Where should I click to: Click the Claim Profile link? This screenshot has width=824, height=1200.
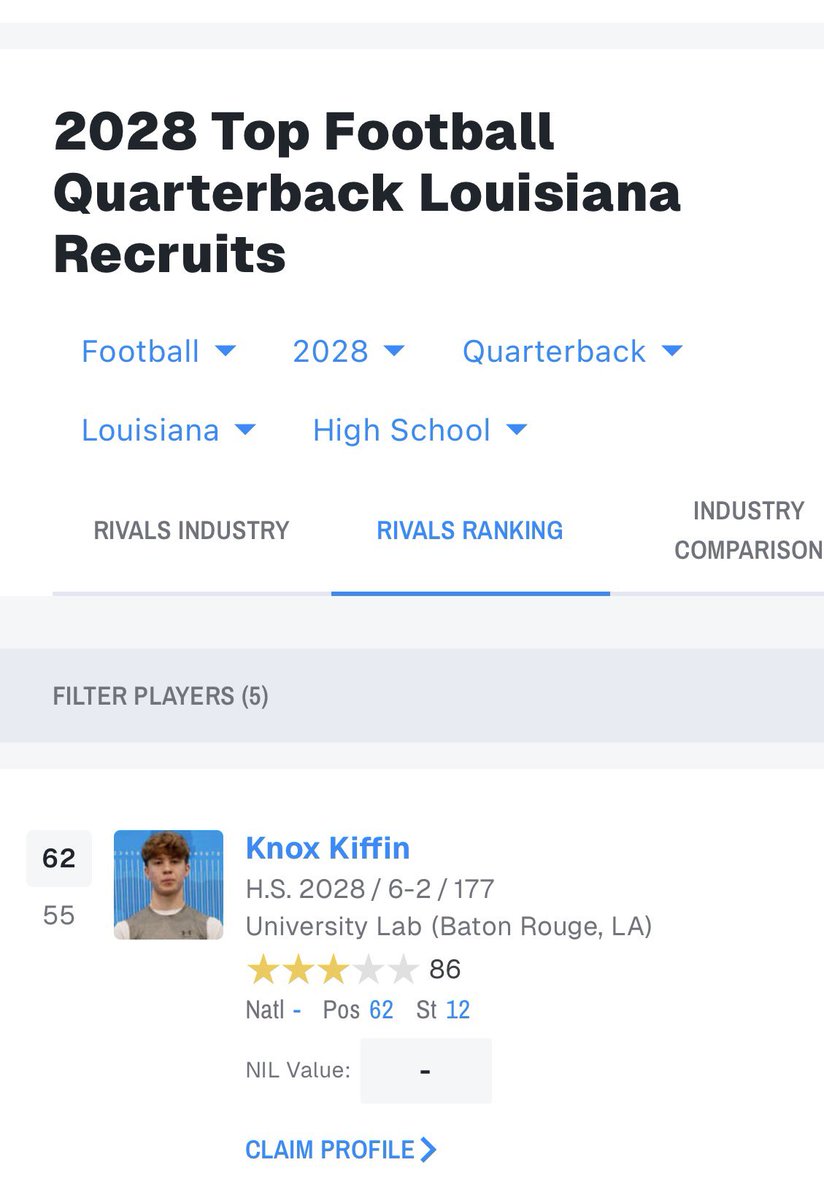[341, 1150]
